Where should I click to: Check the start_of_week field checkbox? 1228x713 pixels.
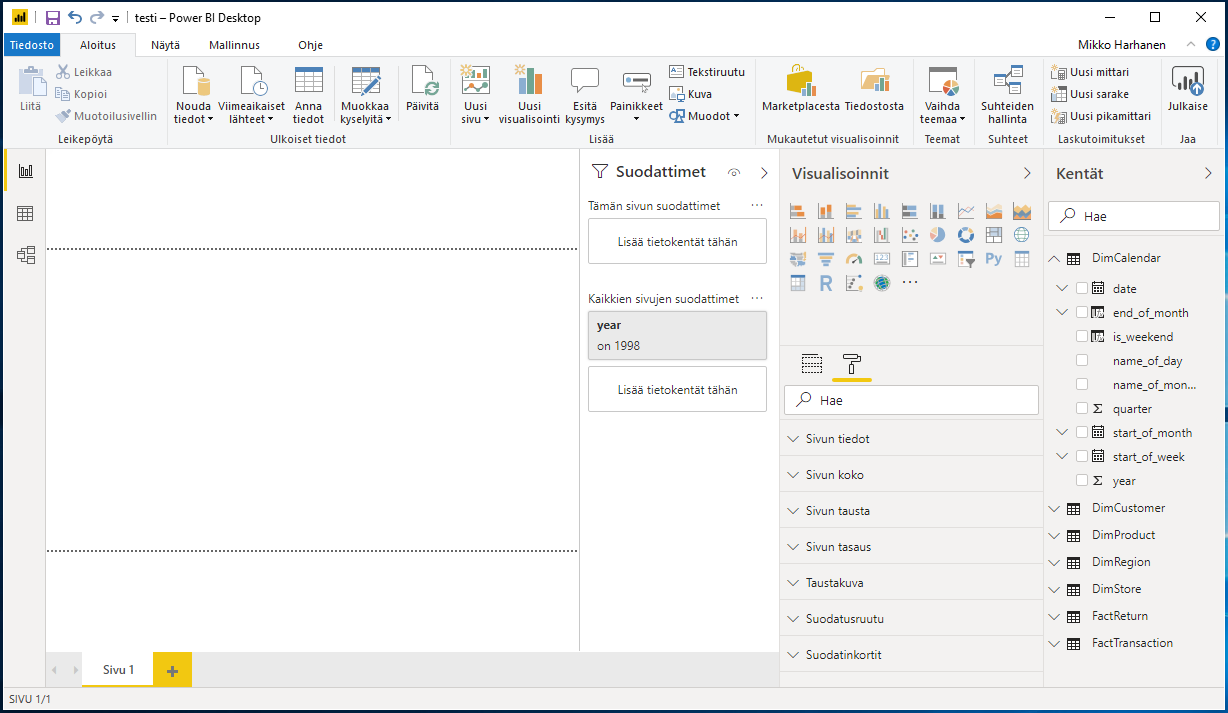pos(1082,456)
